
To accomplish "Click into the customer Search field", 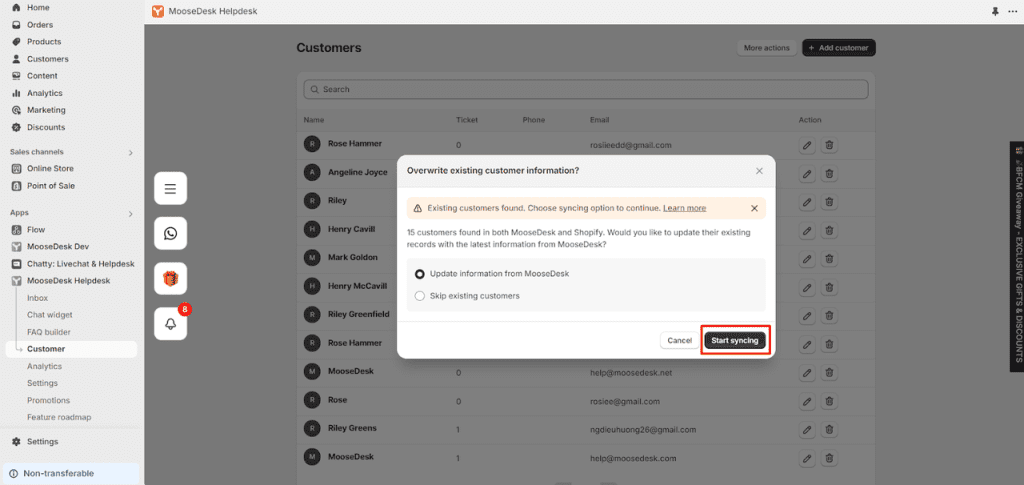I will 586,89.
